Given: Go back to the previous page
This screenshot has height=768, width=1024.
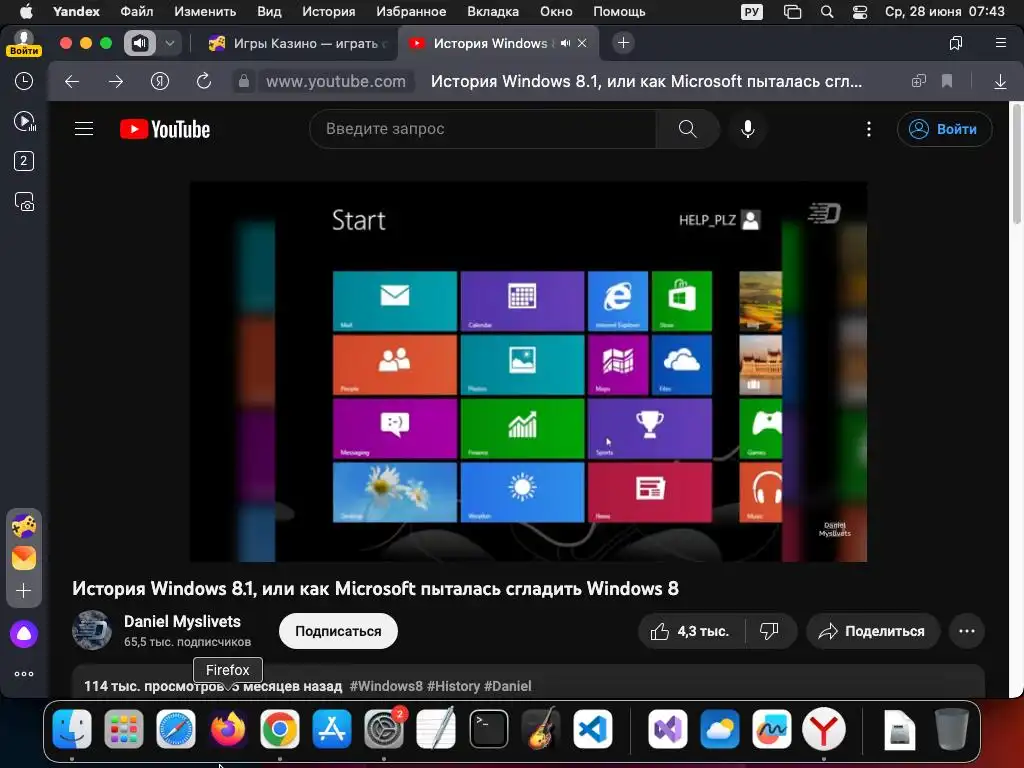Looking at the screenshot, I should [x=72, y=81].
